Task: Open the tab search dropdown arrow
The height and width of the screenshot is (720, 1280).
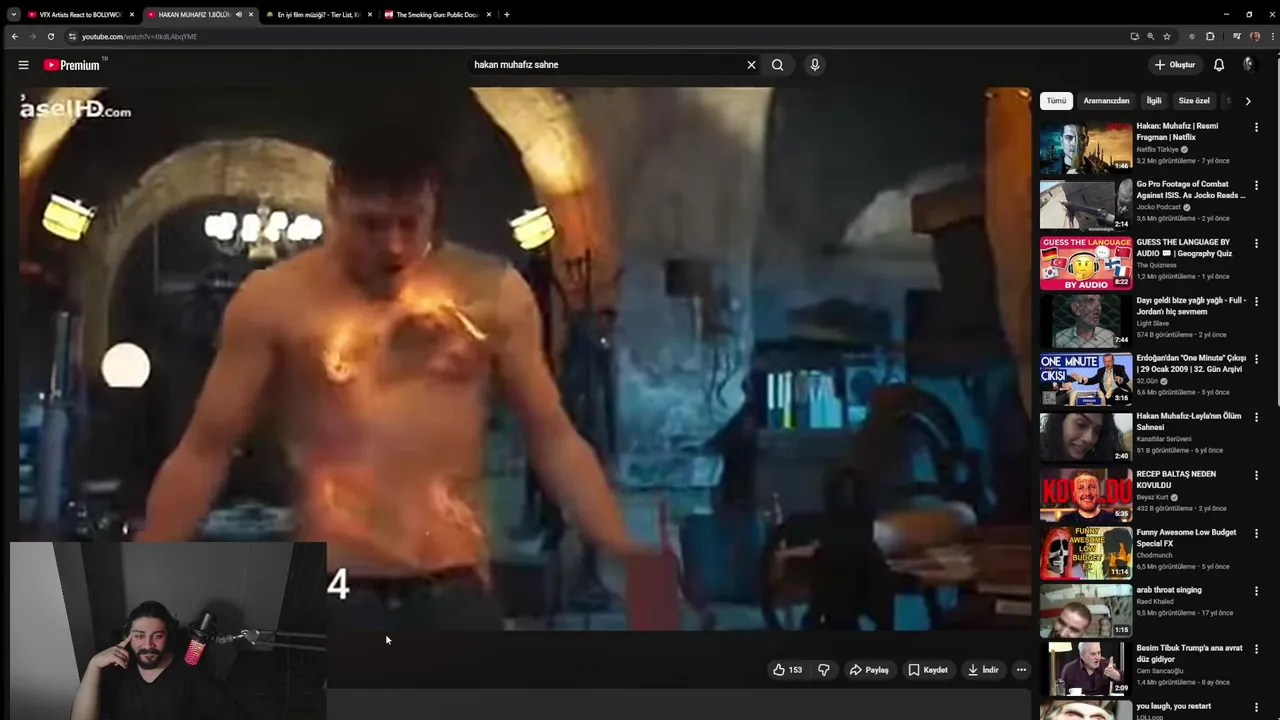Action: pos(13,15)
